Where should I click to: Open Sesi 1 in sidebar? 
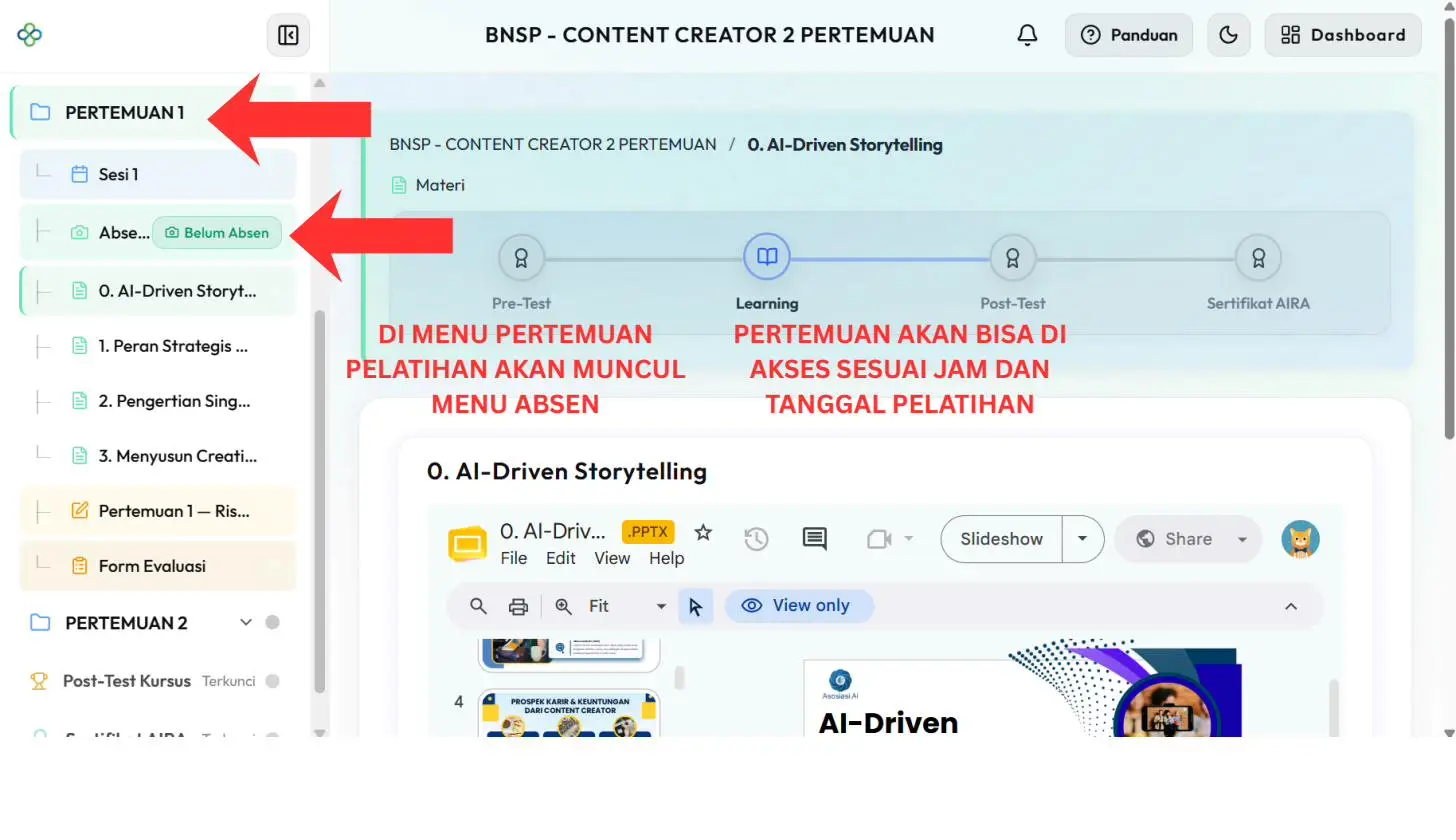[x=158, y=174]
